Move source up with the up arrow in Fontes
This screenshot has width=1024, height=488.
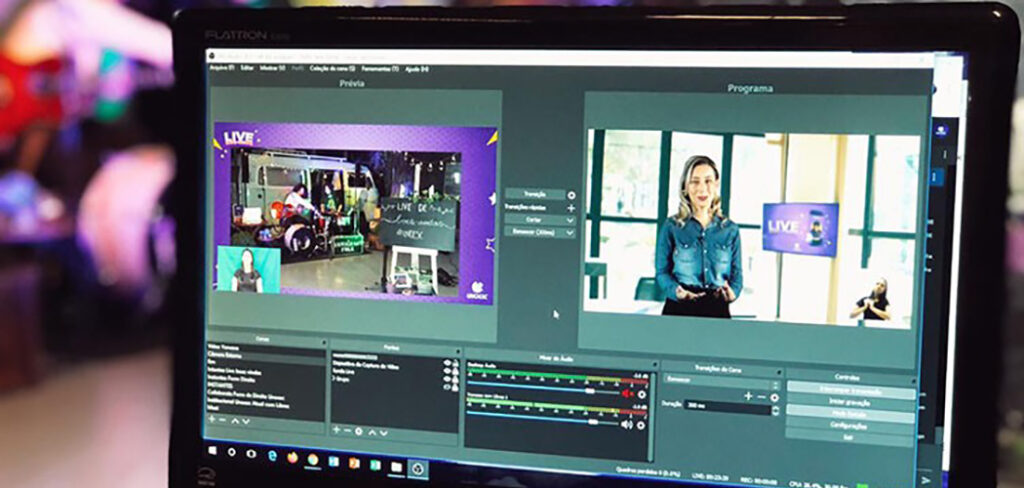click(372, 432)
